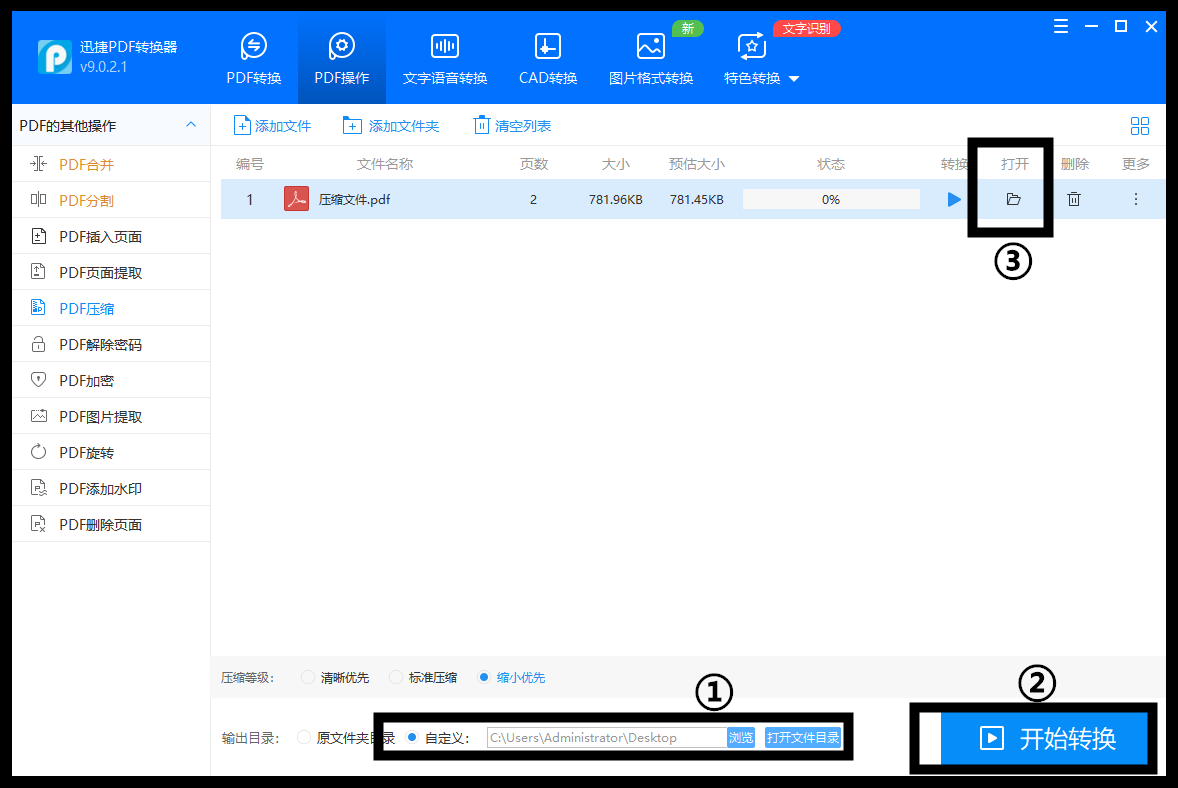Image resolution: width=1178 pixels, height=788 pixels.
Task: Click 浏览 browse button
Action: [x=741, y=738]
